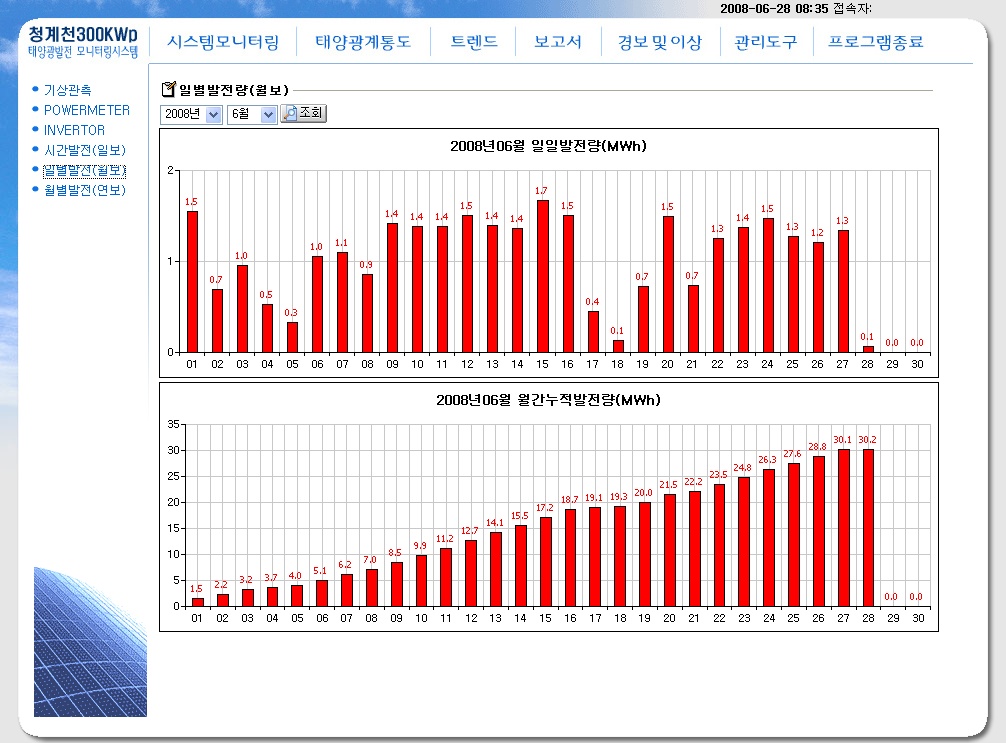Select the 트렌드 menu item

coord(473,43)
